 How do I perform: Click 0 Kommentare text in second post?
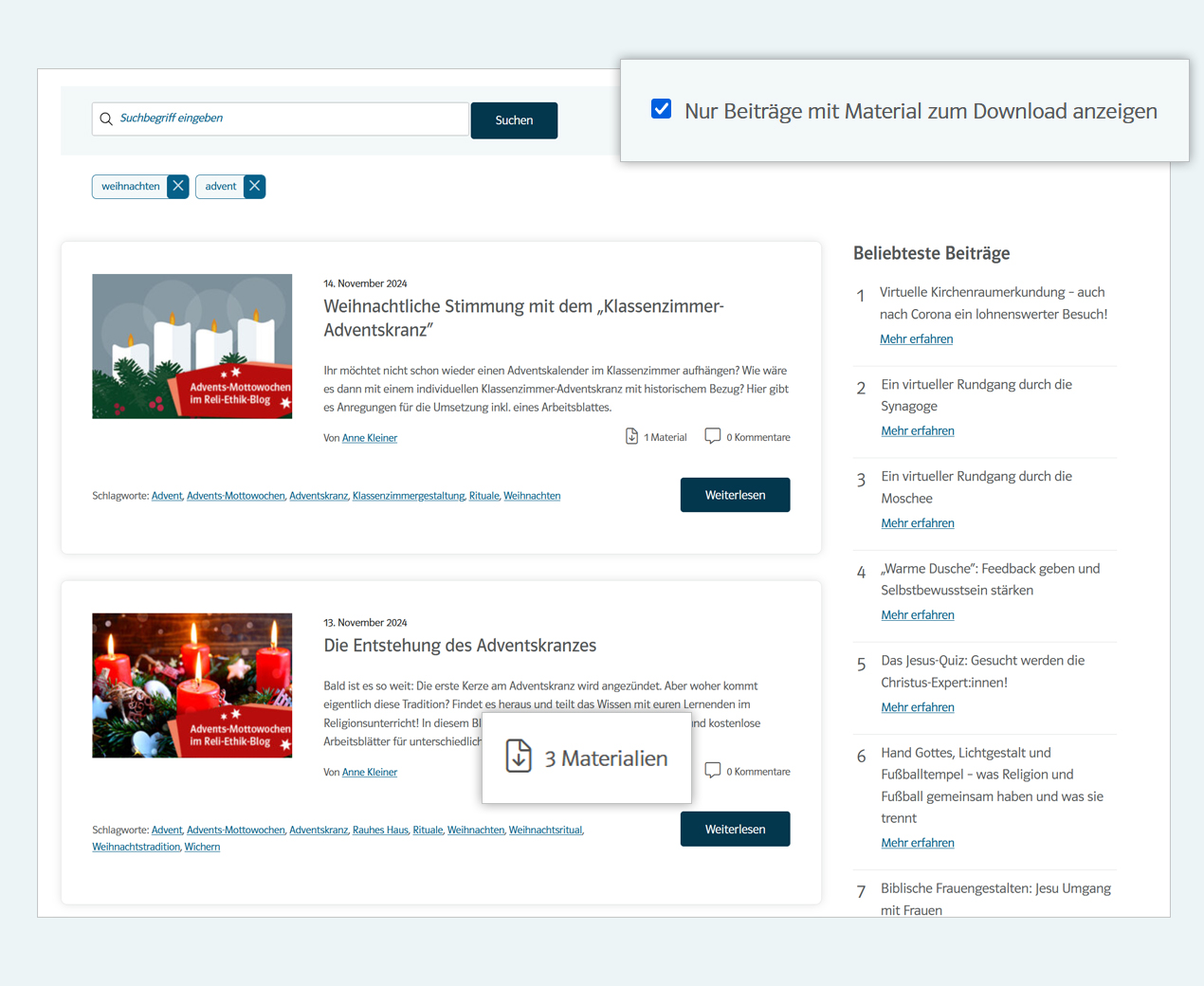(758, 772)
